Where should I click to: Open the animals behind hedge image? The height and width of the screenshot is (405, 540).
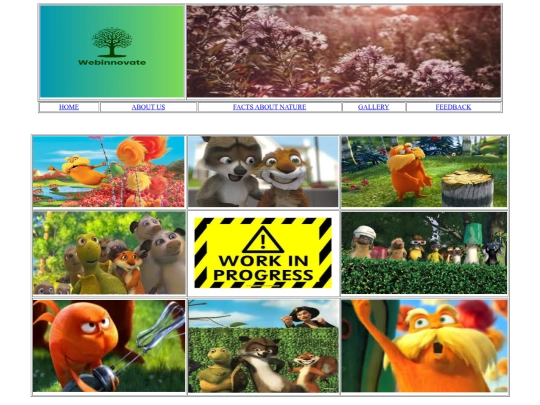click(x=424, y=253)
